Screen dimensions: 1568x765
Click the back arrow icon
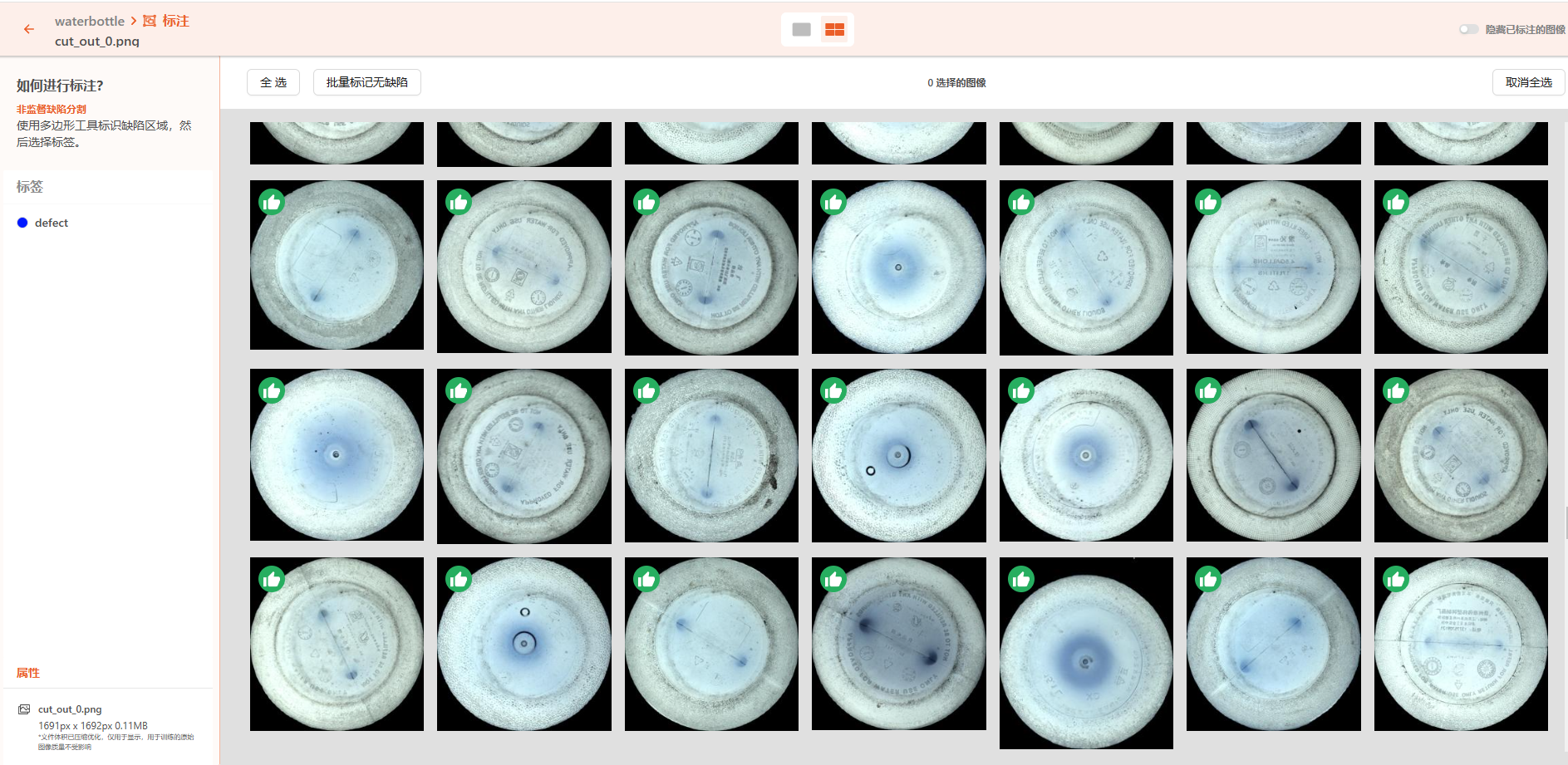tap(29, 29)
